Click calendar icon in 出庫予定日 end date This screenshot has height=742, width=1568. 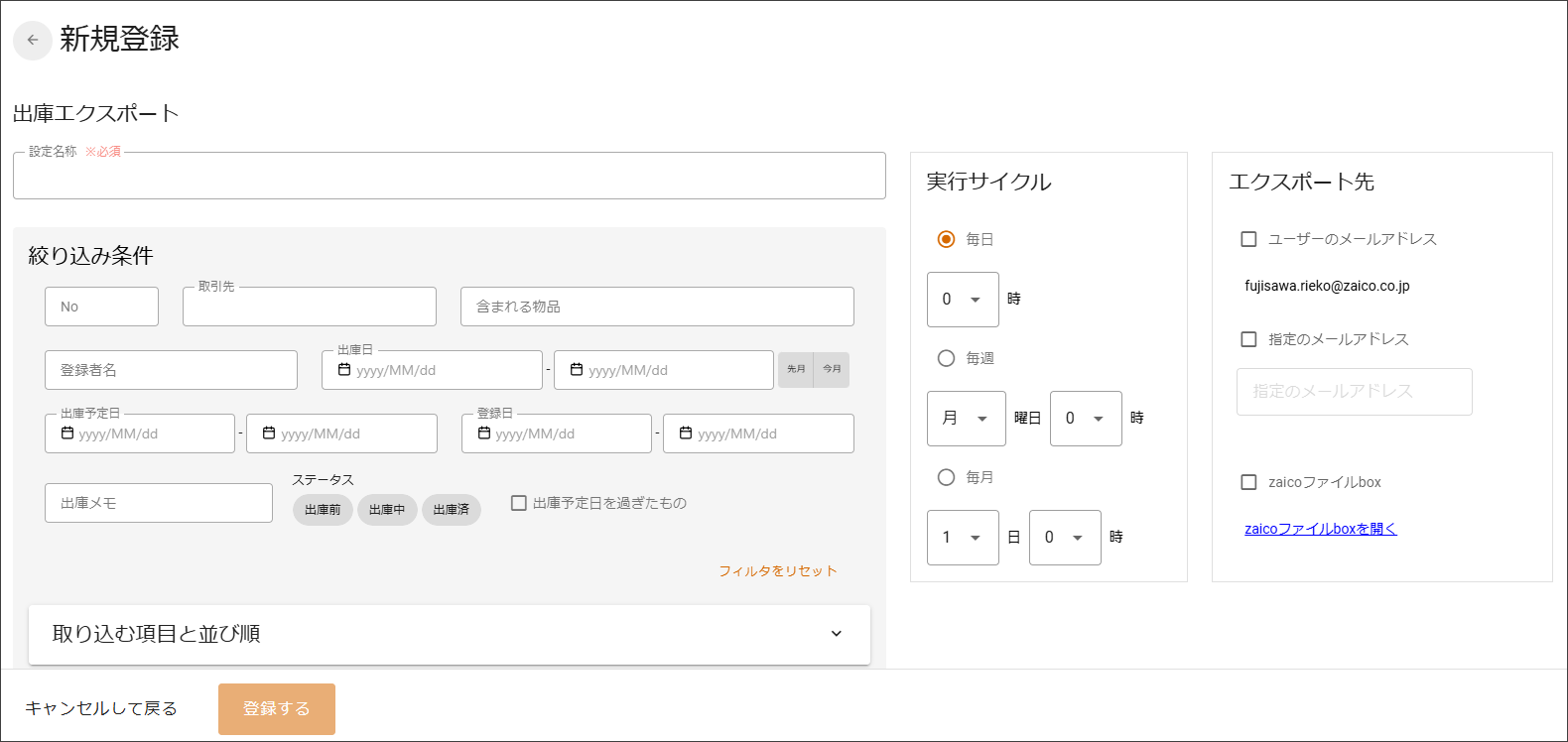(269, 433)
